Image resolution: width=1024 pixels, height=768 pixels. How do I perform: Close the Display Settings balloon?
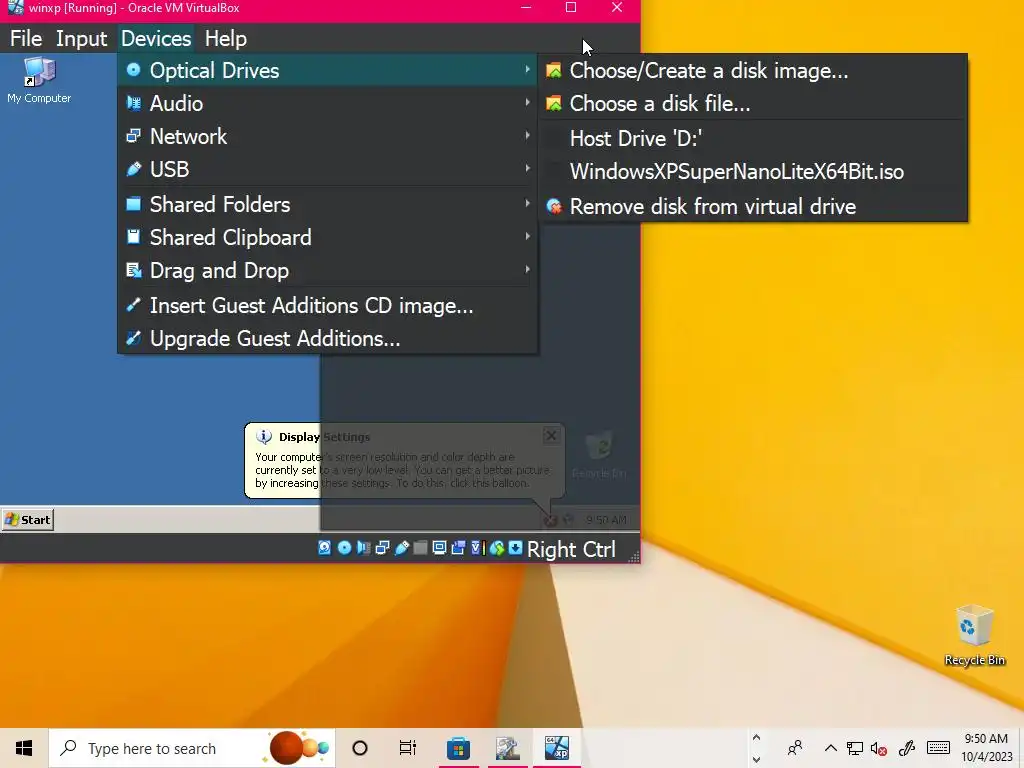coord(551,436)
